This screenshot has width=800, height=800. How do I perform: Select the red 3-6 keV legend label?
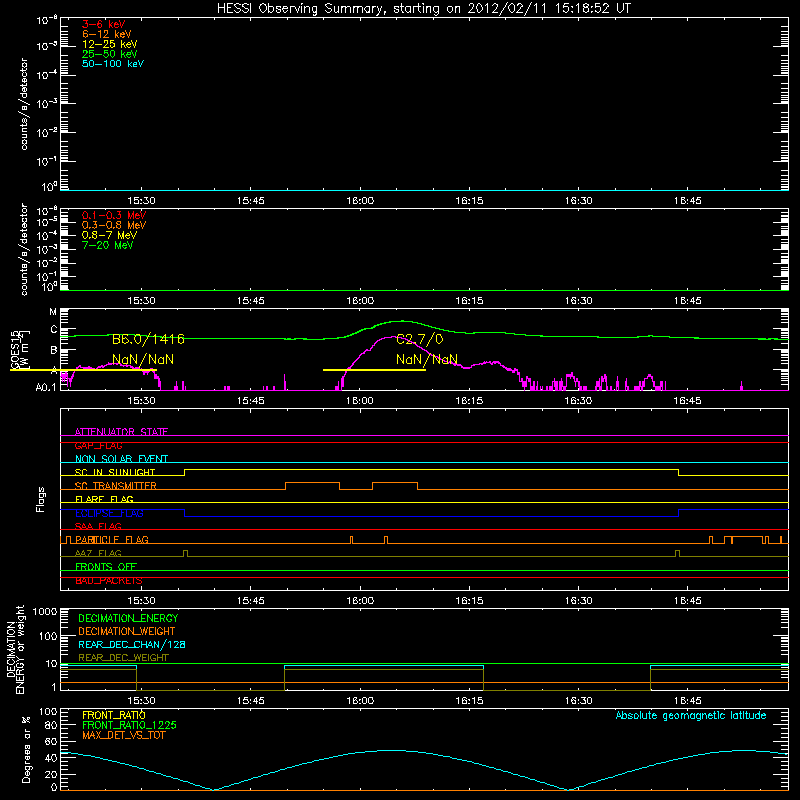tap(104, 24)
